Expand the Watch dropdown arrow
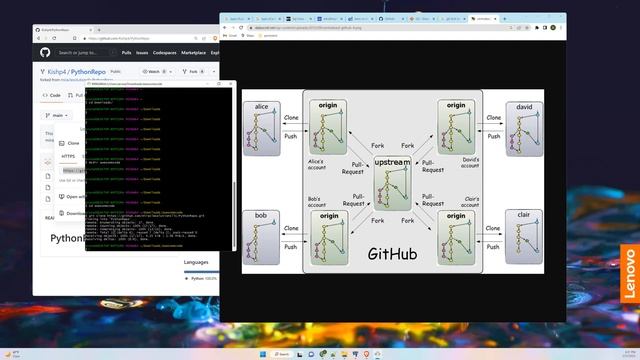The width and height of the screenshot is (640, 360). coord(171,71)
